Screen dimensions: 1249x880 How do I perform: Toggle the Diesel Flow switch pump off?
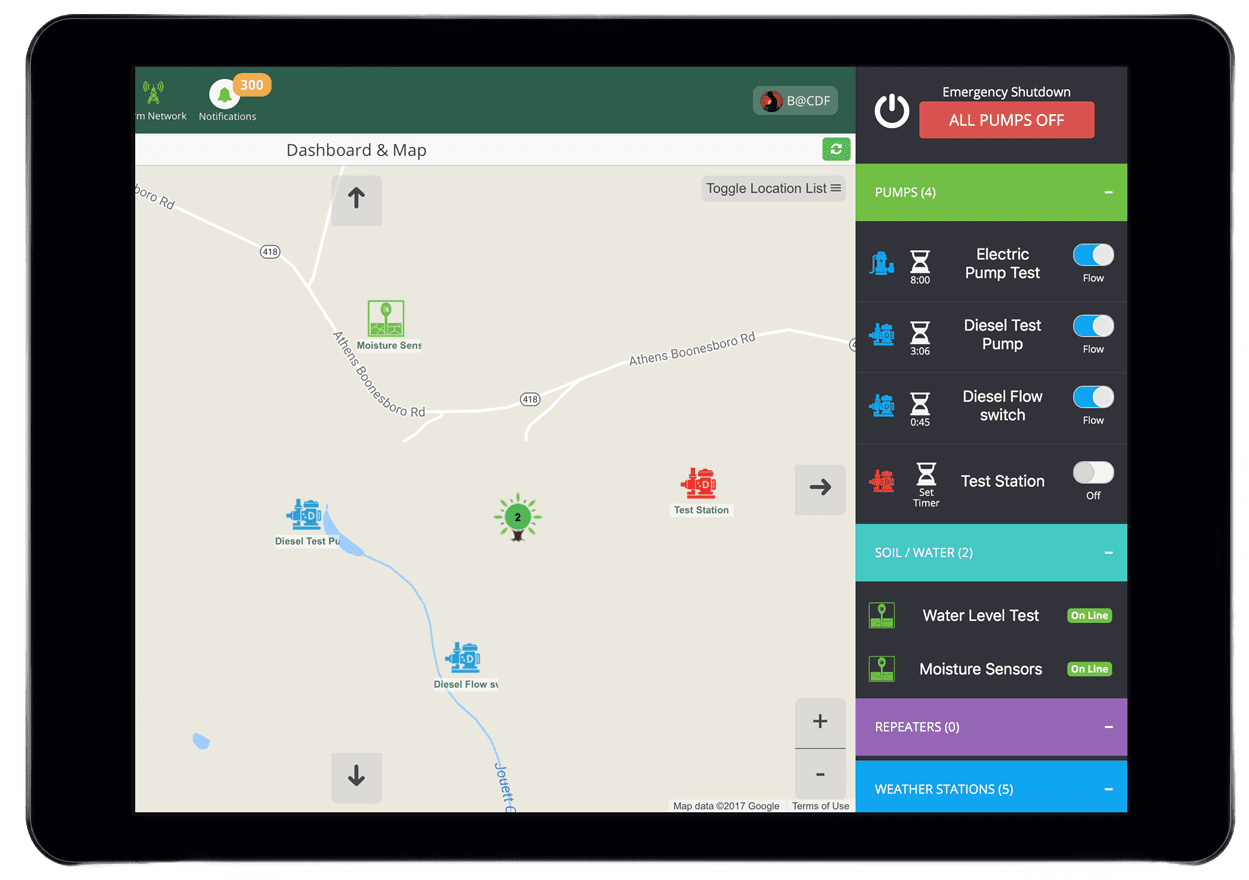(1093, 397)
